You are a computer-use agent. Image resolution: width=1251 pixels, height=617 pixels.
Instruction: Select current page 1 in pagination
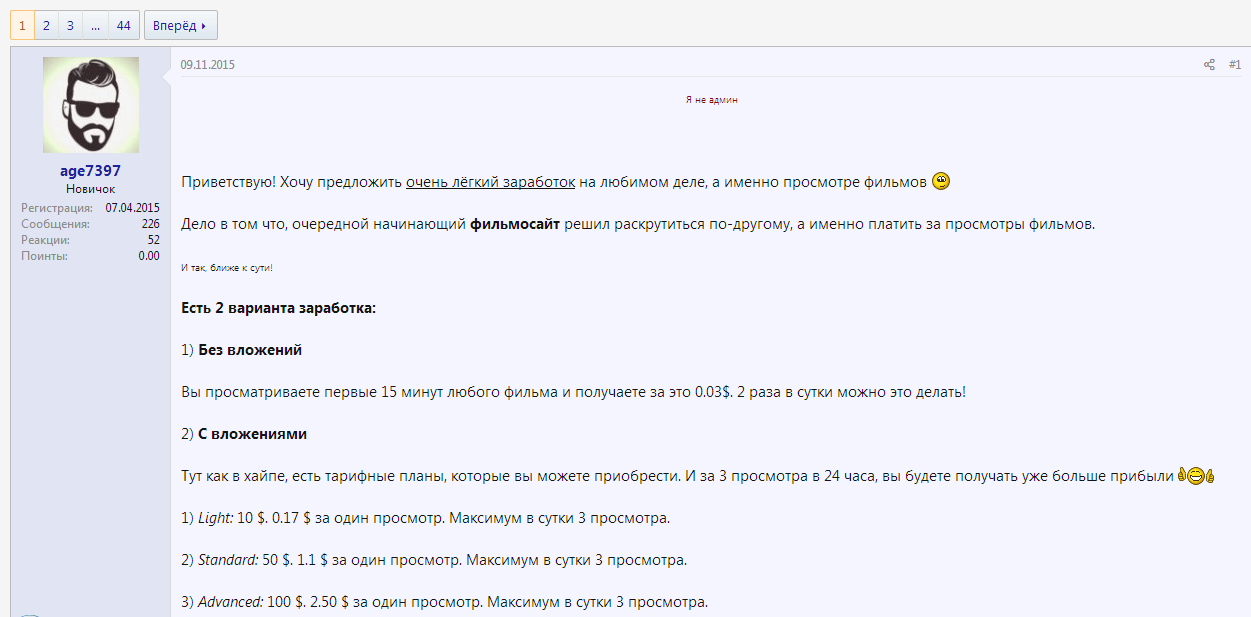point(22,25)
